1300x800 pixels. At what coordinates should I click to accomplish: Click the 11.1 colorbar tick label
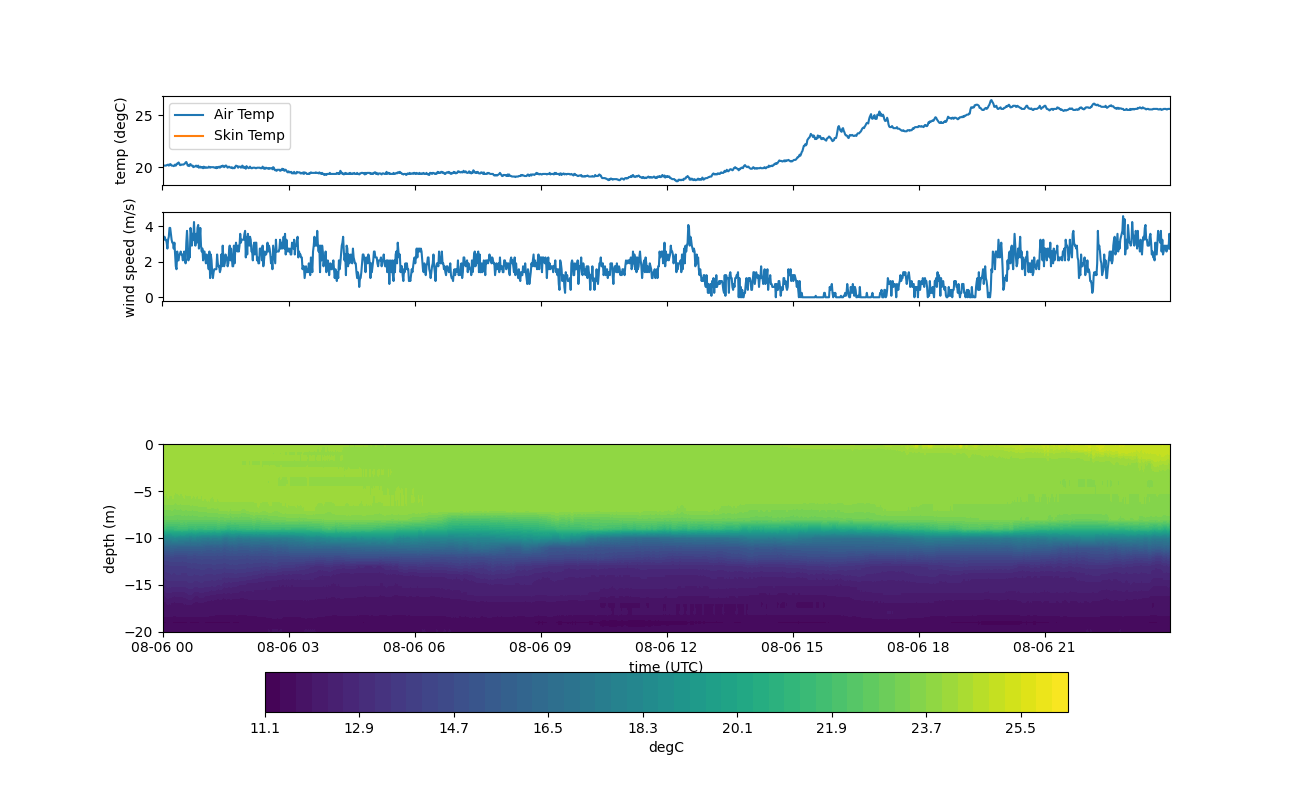[x=265, y=728]
